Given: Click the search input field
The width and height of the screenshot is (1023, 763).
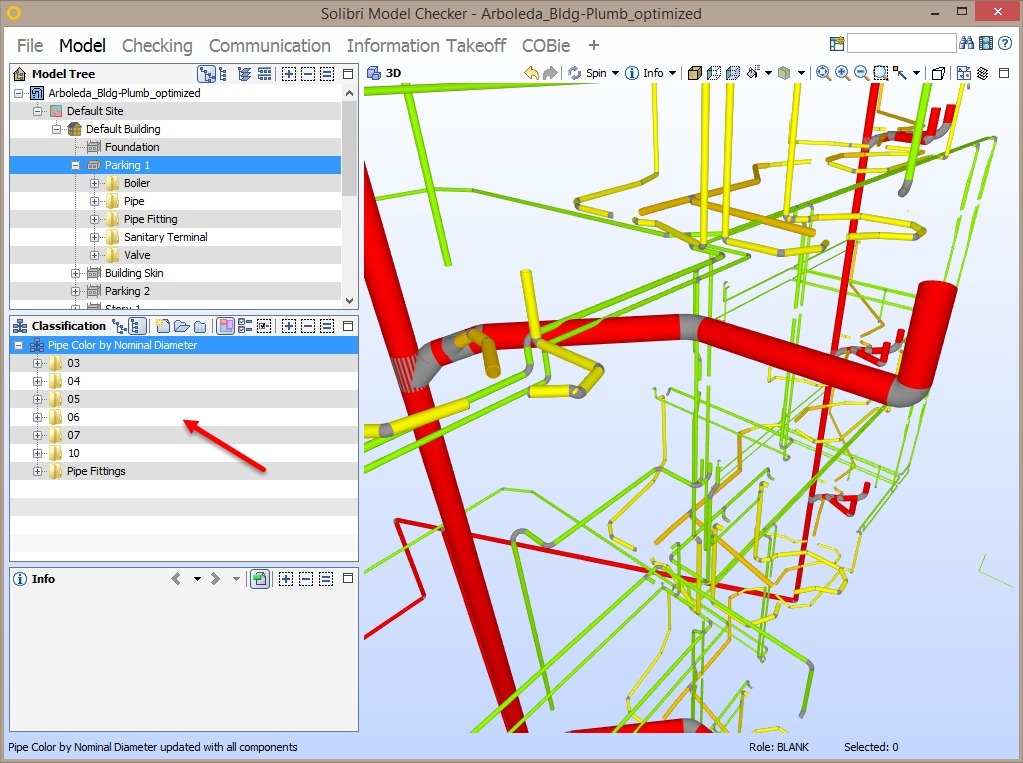Looking at the screenshot, I should point(901,44).
